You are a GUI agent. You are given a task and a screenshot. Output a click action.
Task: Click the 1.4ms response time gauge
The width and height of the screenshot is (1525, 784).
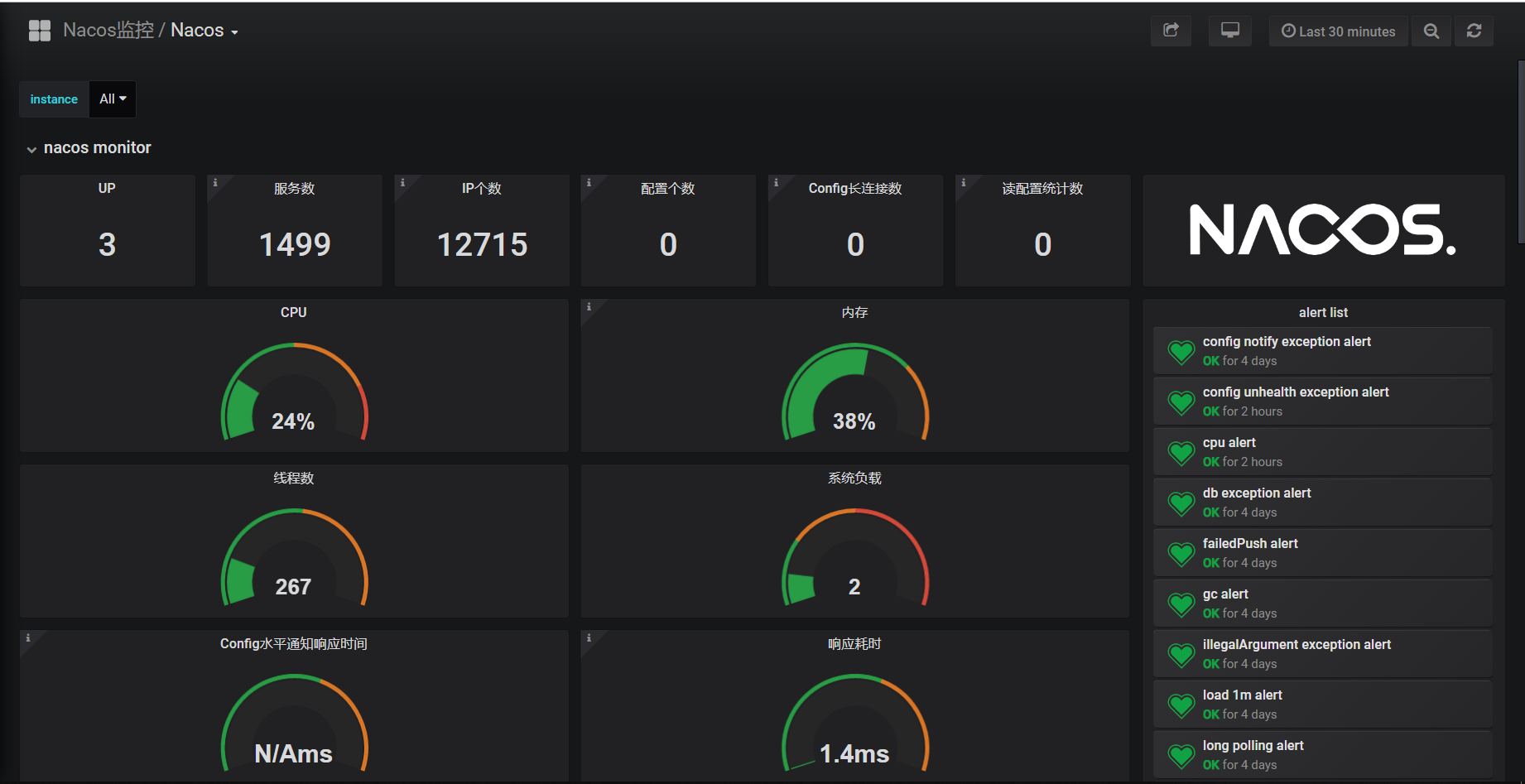(855, 723)
